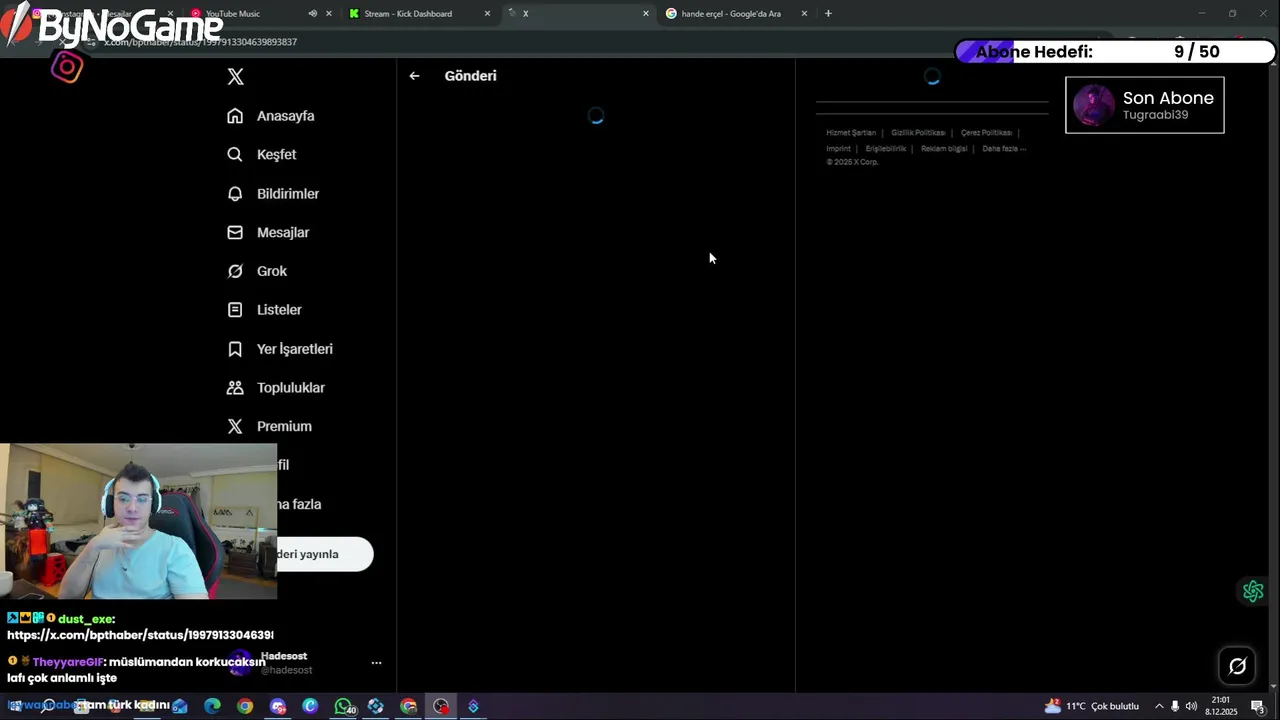Open Mesajlar inbox
The height and width of the screenshot is (720, 1280).
267,232
